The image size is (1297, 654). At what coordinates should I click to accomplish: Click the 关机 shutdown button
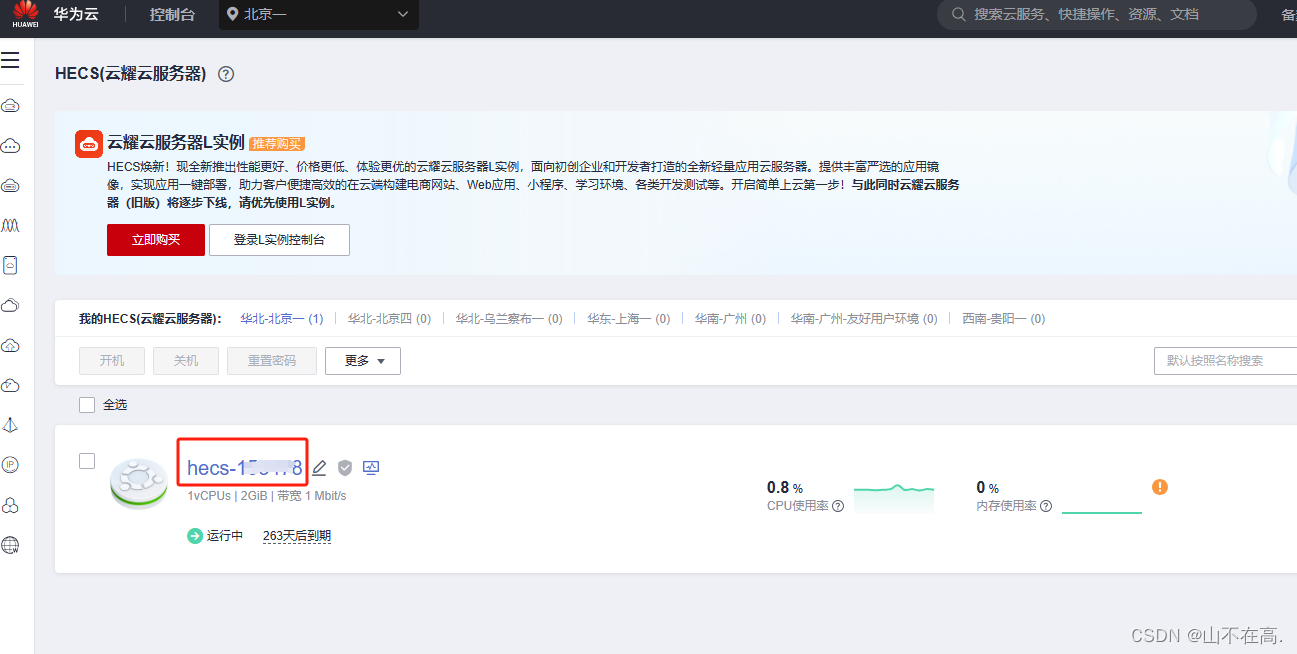[186, 361]
